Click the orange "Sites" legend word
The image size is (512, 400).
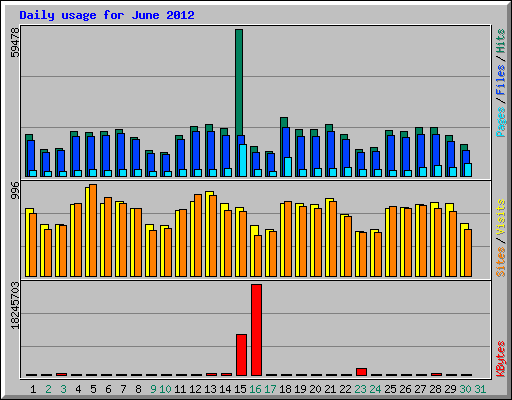pyautogui.click(x=500, y=262)
